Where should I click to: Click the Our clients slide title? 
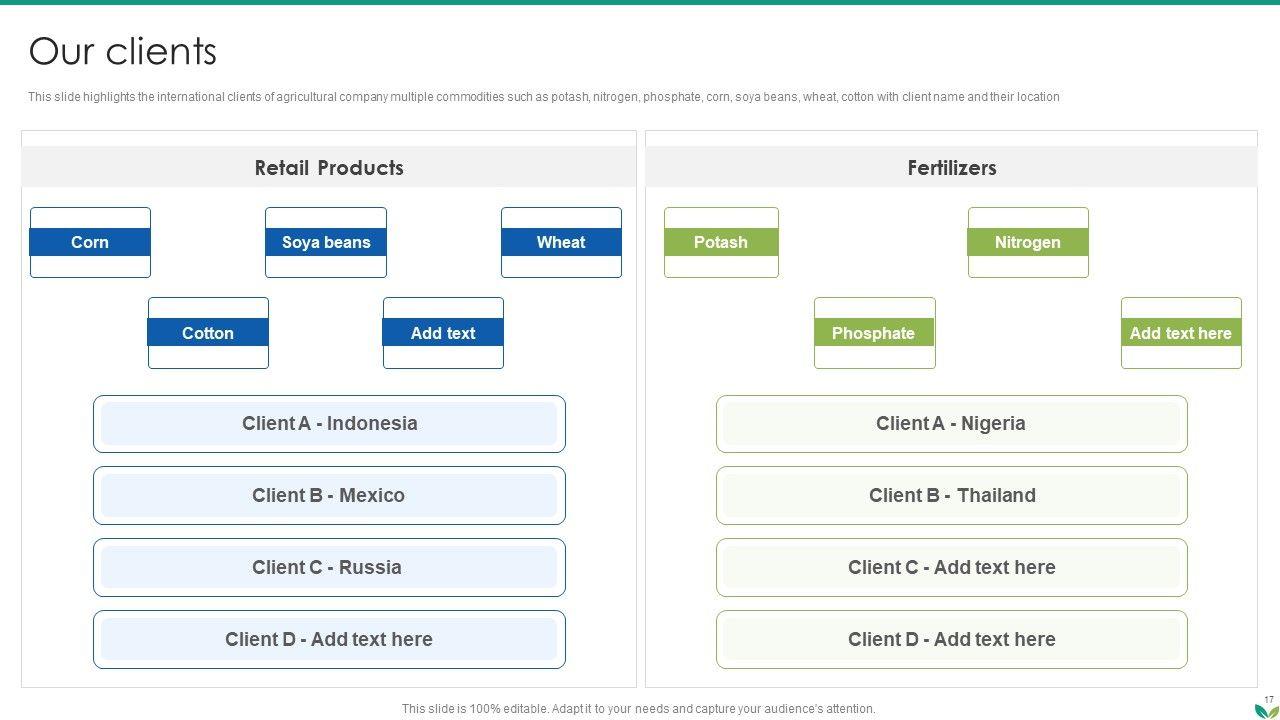[123, 52]
